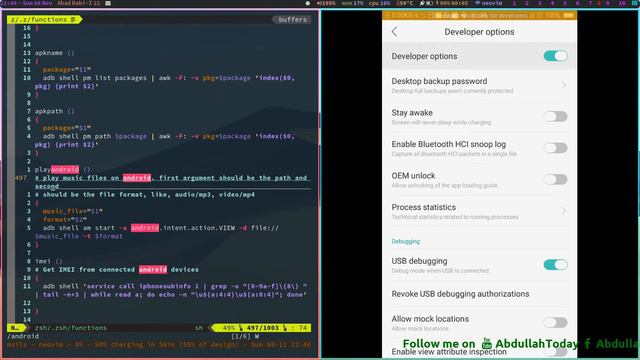The width and height of the screenshot is (640, 360).
Task: Click the 'Get IMEI from connected android devices' comment
Action: coord(117,269)
